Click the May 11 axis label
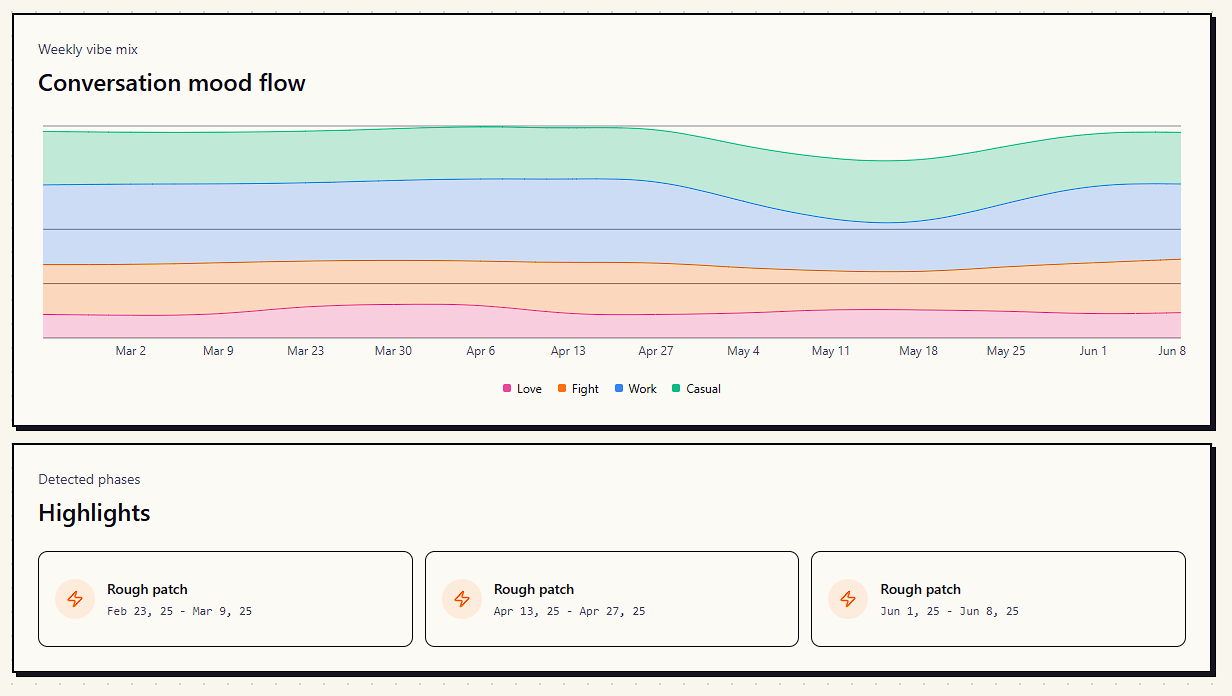This screenshot has height=696, width=1232. (830, 351)
